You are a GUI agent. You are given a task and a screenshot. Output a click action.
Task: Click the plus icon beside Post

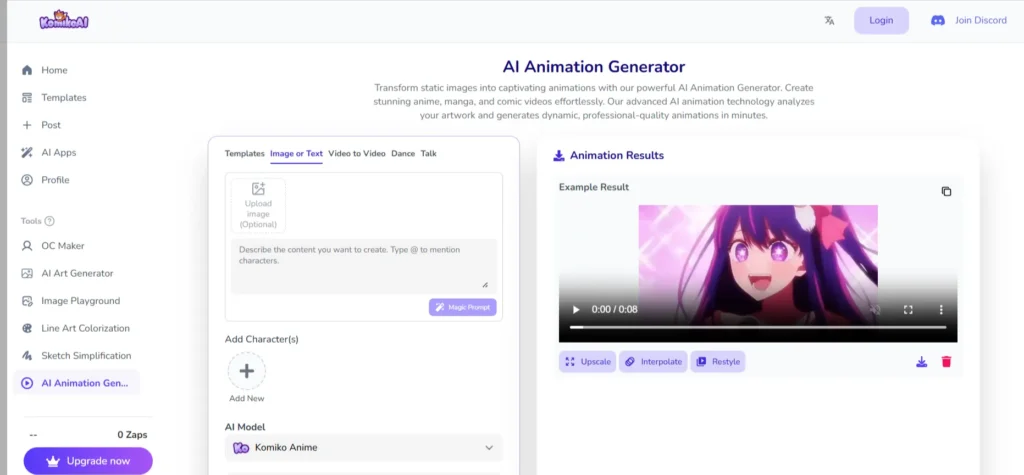coord(27,125)
